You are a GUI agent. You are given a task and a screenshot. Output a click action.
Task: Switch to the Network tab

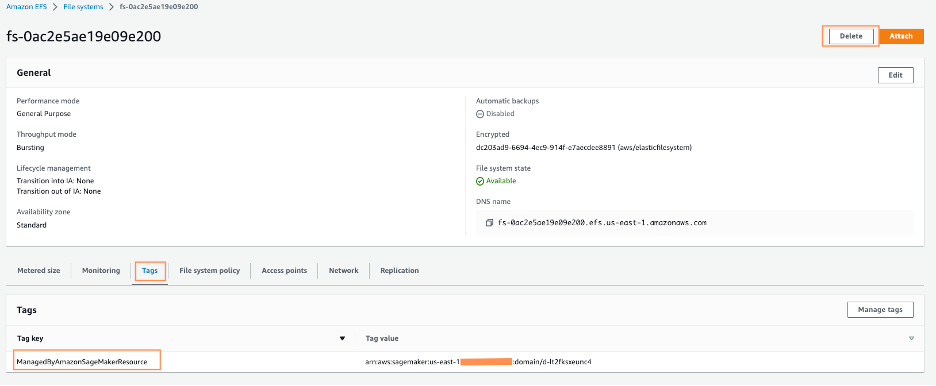click(x=343, y=270)
